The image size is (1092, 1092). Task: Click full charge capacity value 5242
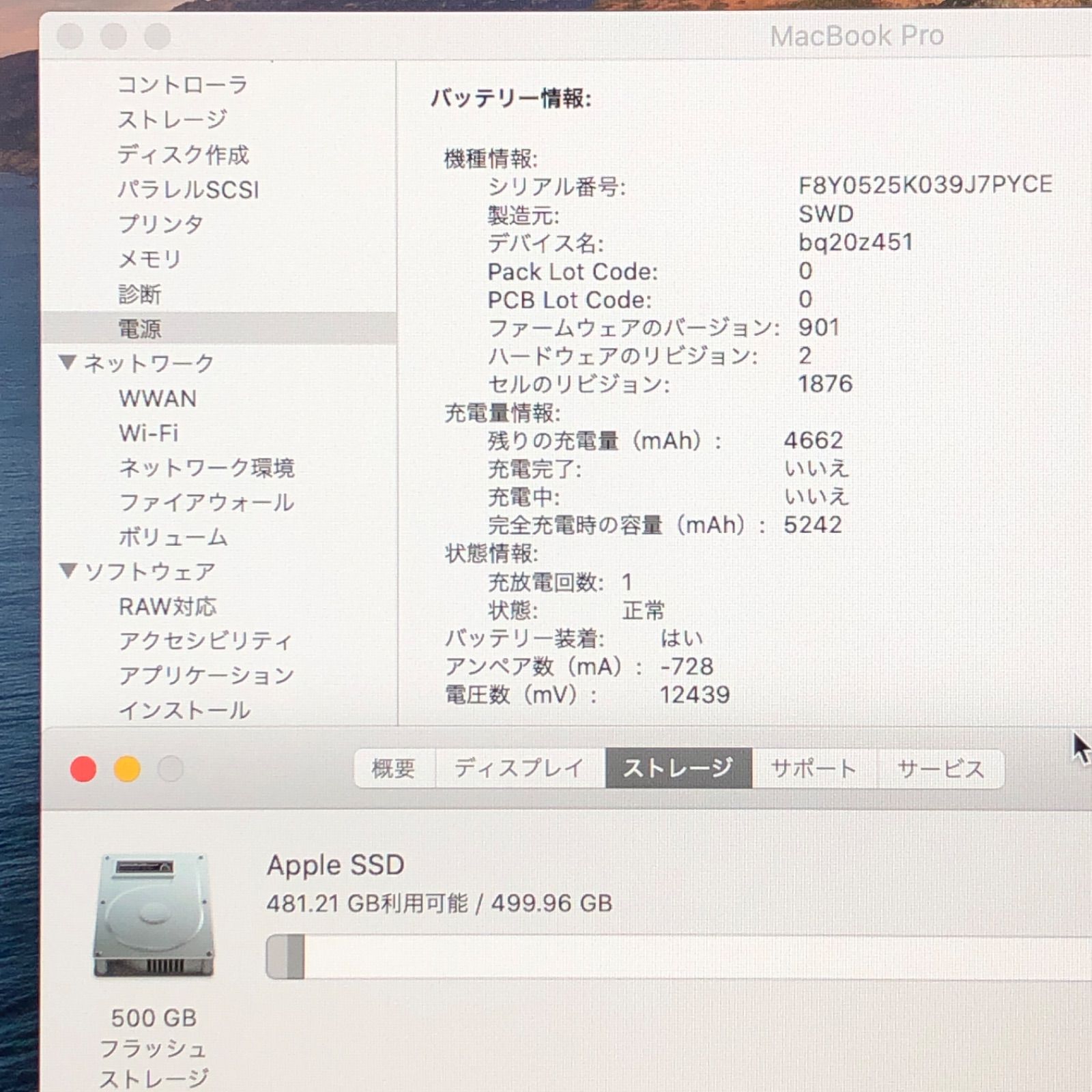(x=813, y=525)
